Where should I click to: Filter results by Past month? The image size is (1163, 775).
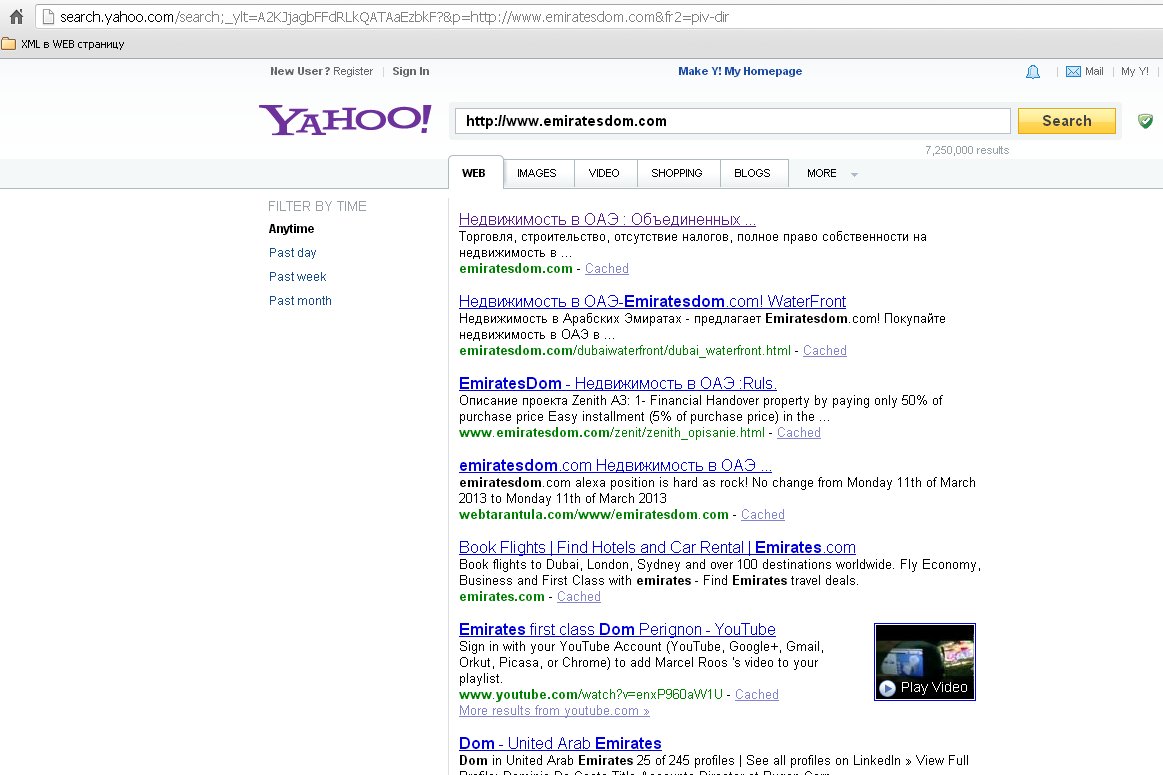pyautogui.click(x=300, y=300)
